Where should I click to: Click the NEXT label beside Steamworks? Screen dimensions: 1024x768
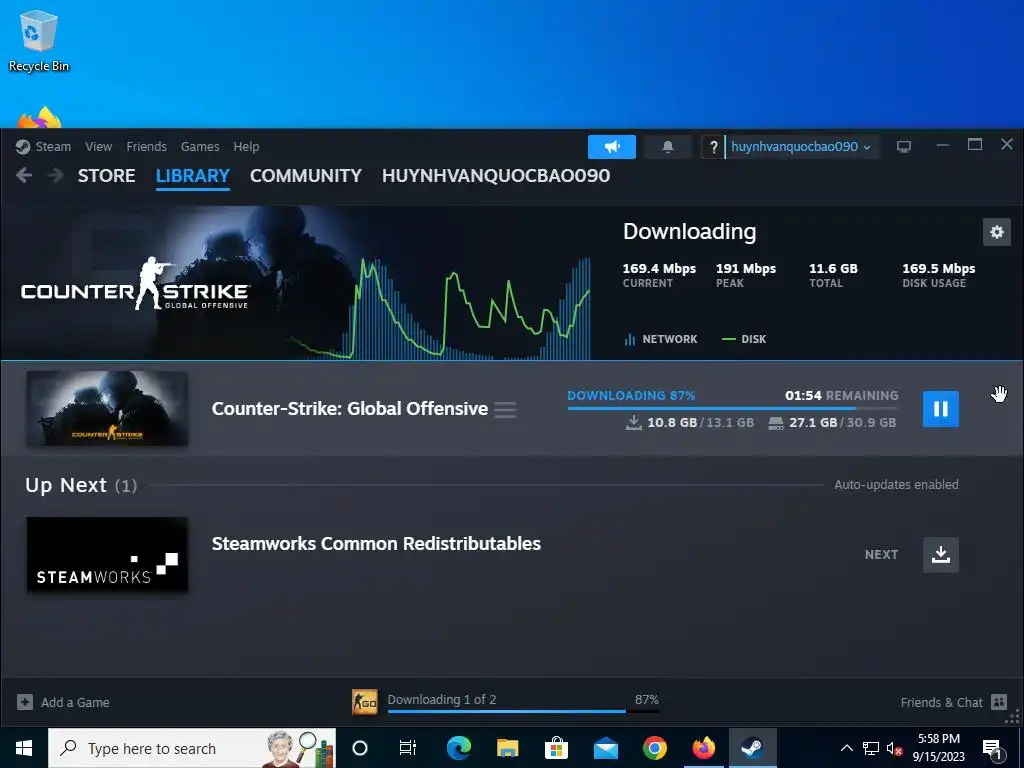point(881,554)
